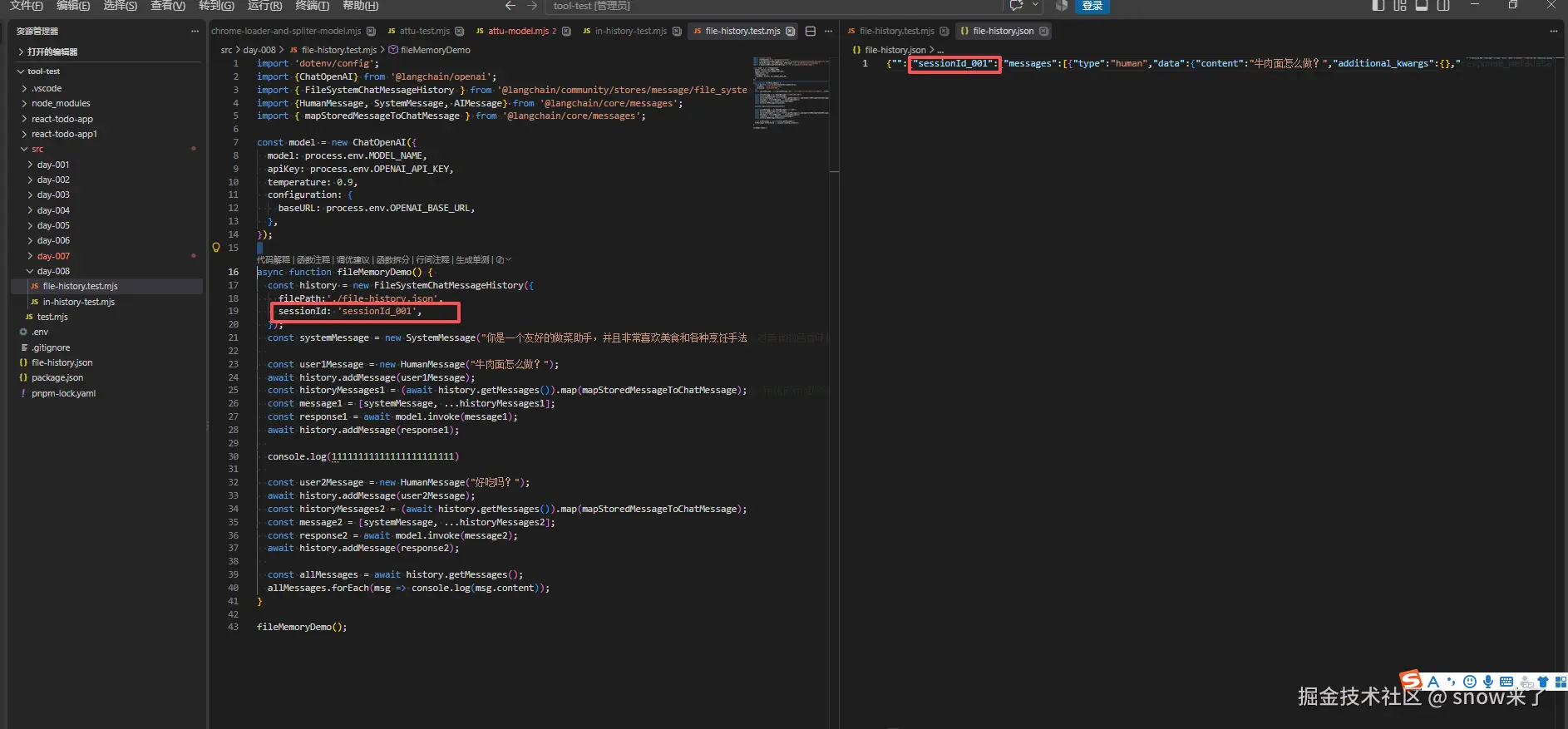Toggle bottom panel layout icon

[x=1422, y=6]
